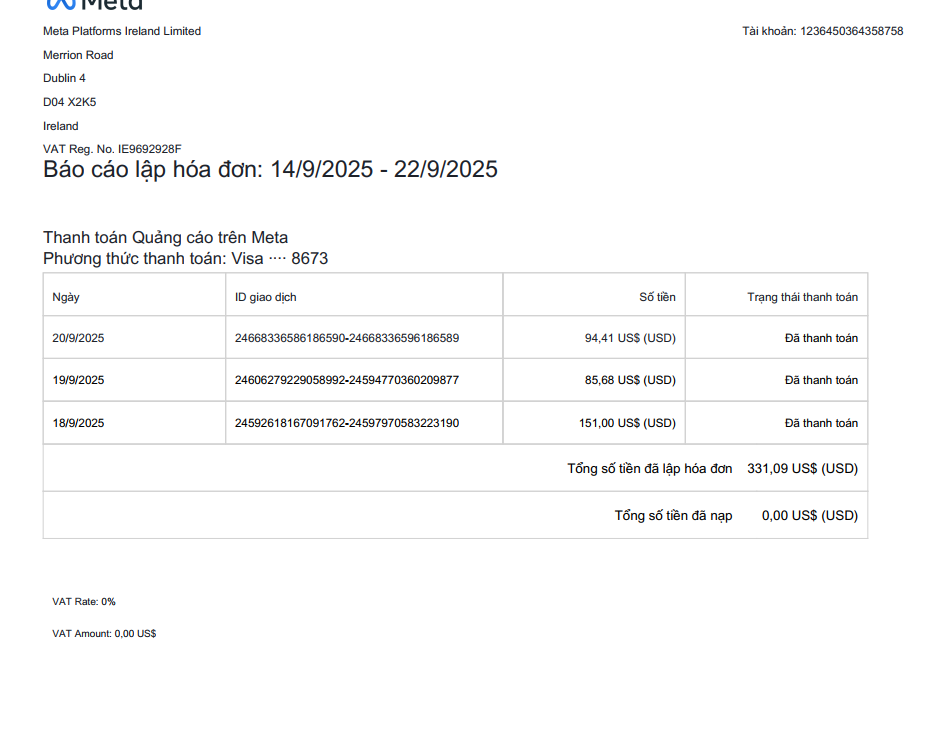Click the 'Dublin 4' address line
The height and width of the screenshot is (735, 926).
coord(64,78)
